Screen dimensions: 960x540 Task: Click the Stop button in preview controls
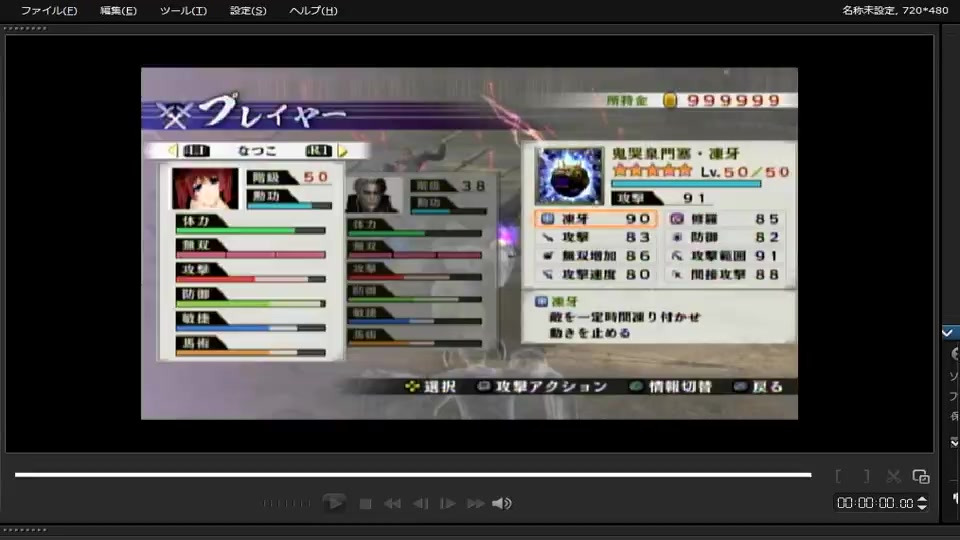click(366, 504)
